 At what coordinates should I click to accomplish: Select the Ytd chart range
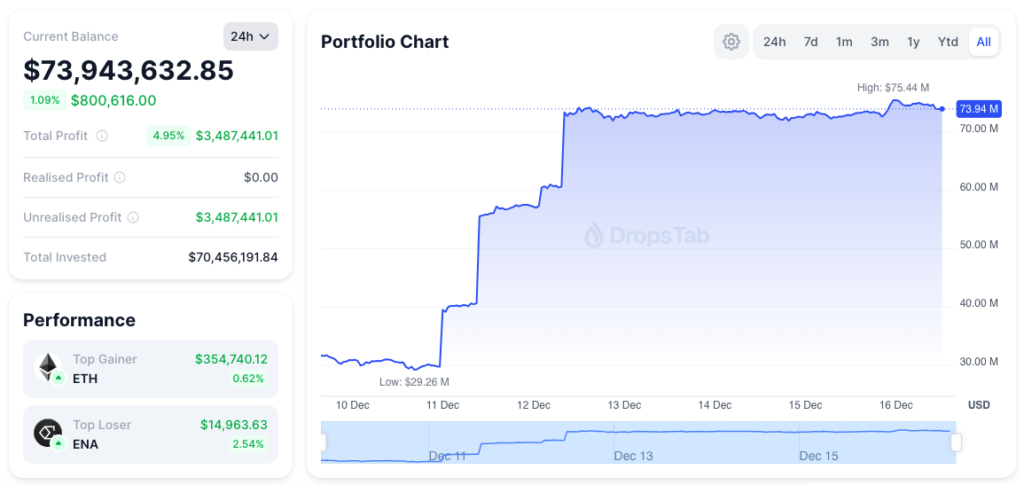[948, 42]
